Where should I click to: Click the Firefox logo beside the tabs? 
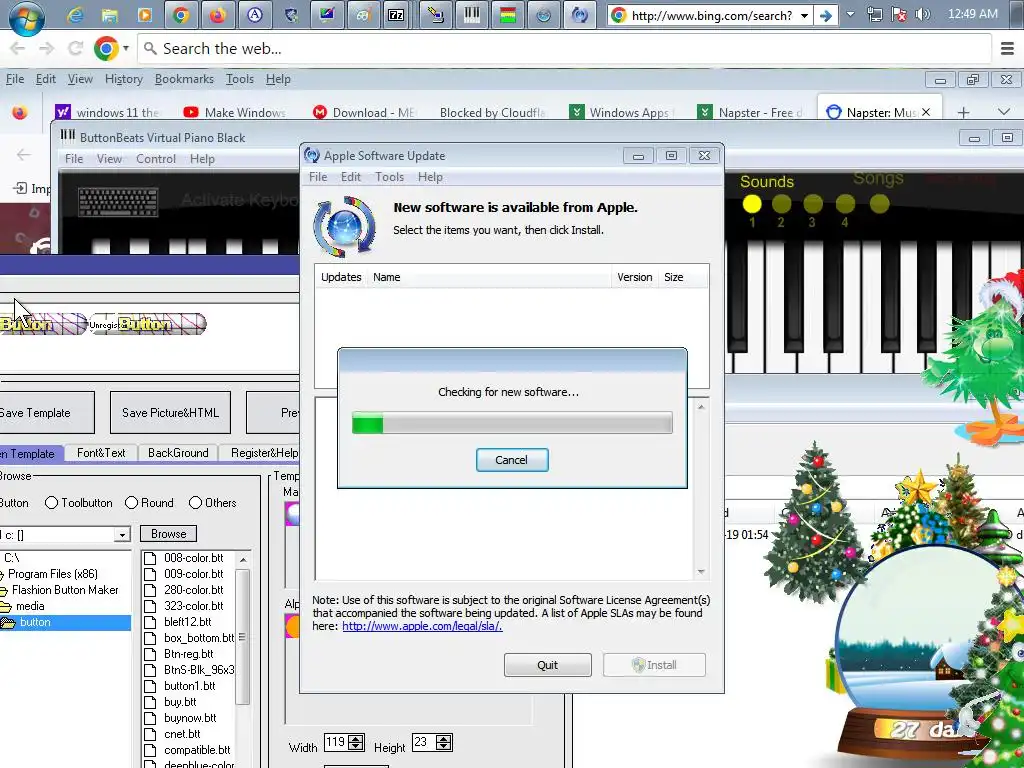click(20, 112)
